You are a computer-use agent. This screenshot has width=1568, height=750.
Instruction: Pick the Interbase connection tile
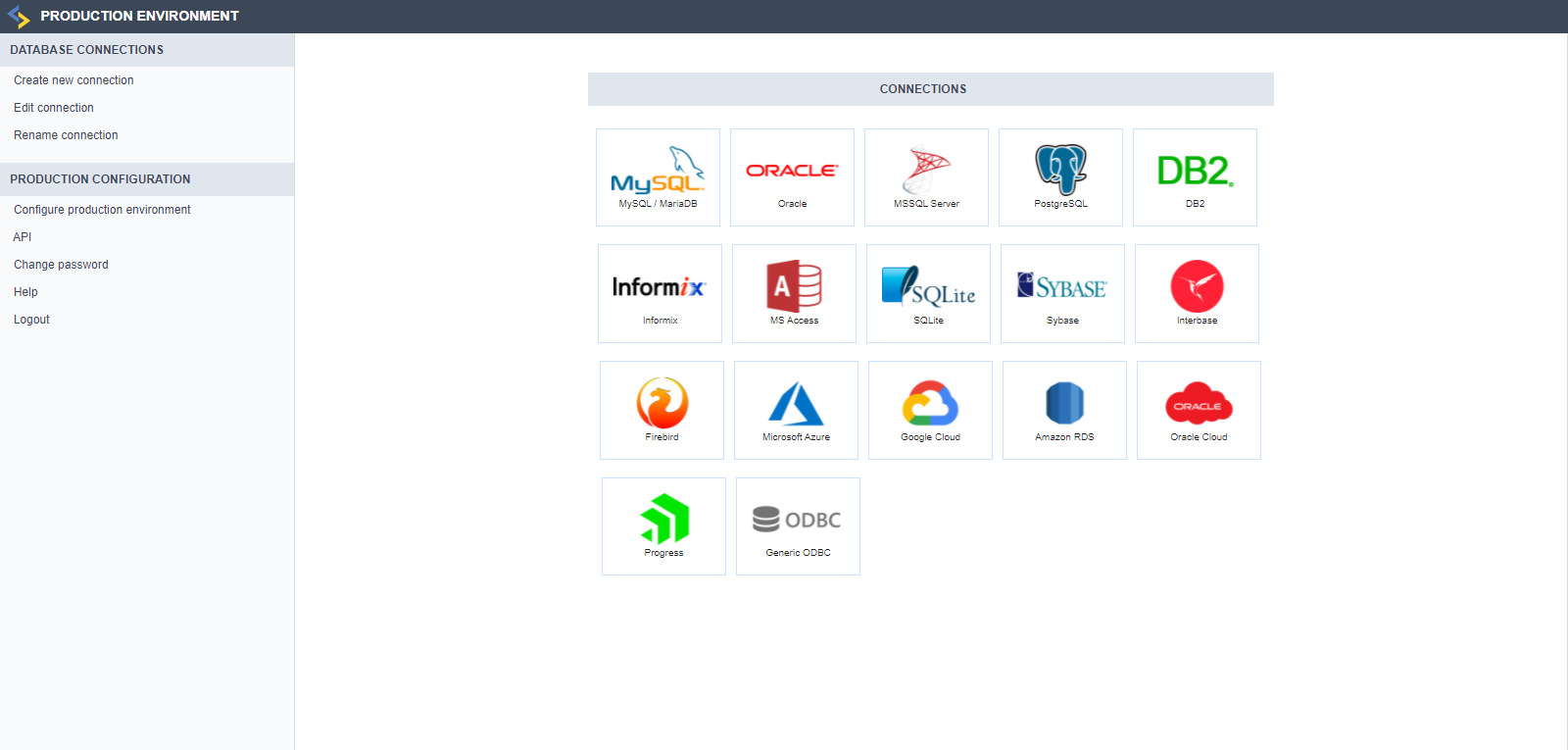tap(1197, 293)
